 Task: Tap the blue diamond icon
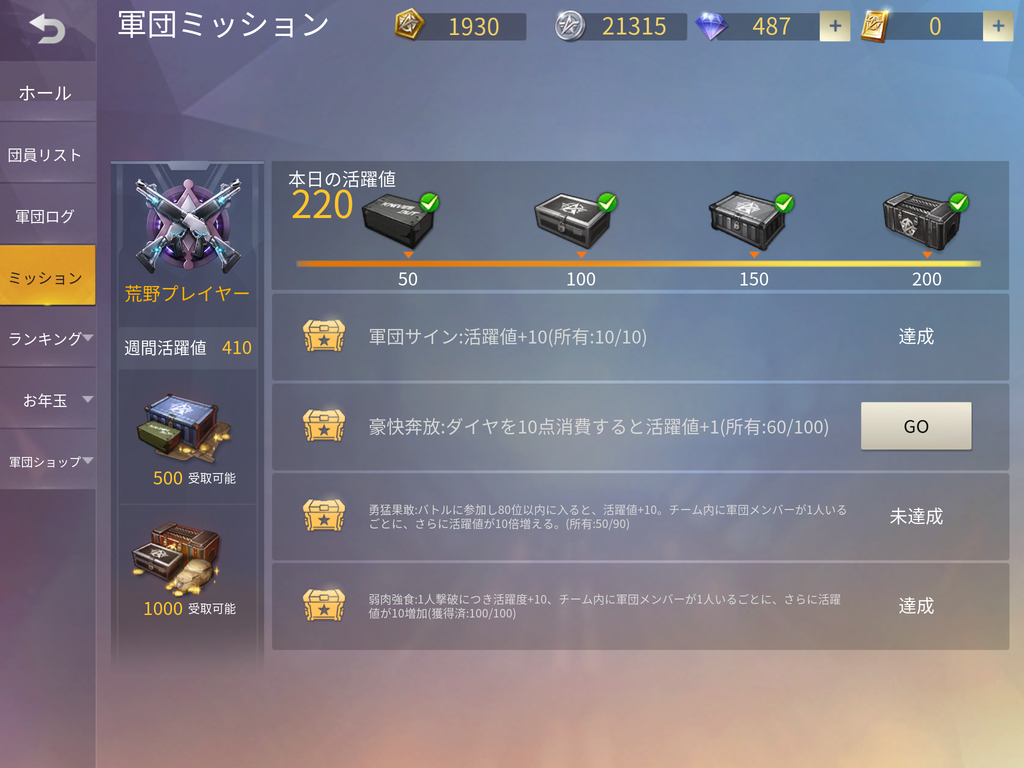pyautogui.click(x=711, y=26)
